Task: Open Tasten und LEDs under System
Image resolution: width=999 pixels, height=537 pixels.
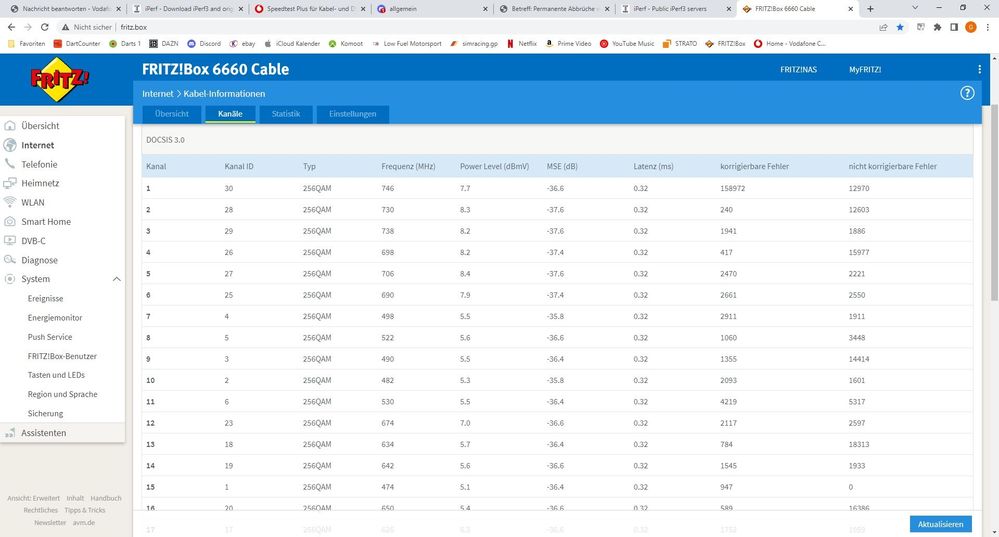Action: 56,375
